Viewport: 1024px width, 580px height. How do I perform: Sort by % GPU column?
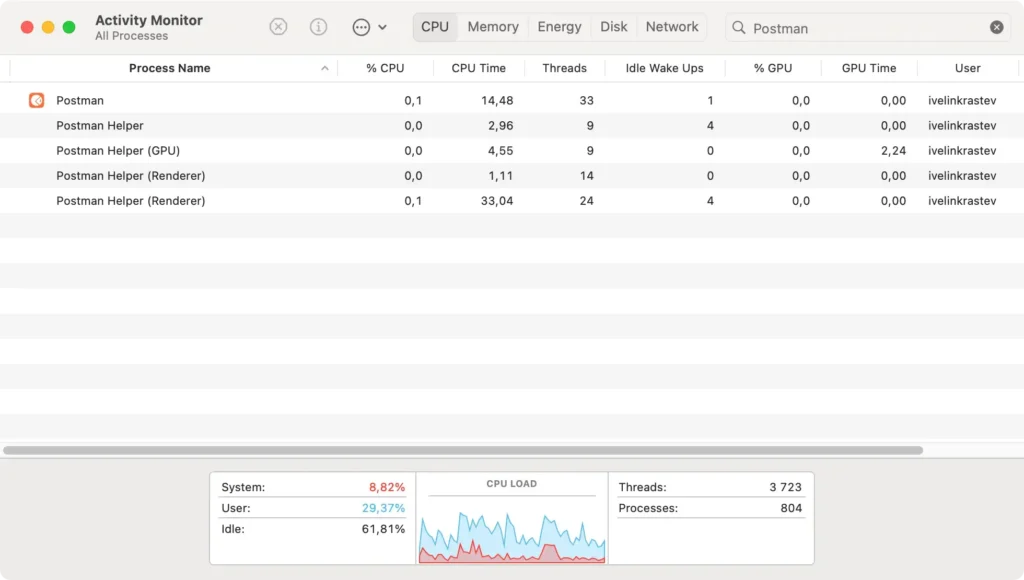point(773,68)
